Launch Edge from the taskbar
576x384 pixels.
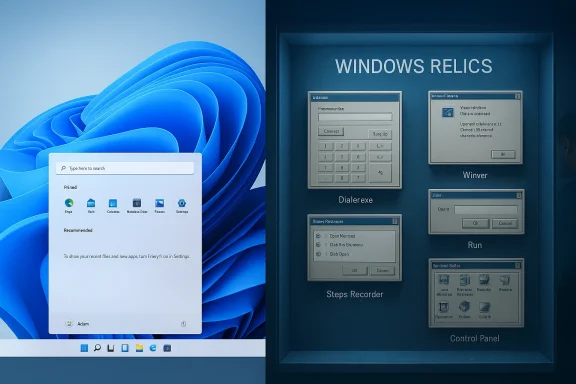(x=153, y=348)
